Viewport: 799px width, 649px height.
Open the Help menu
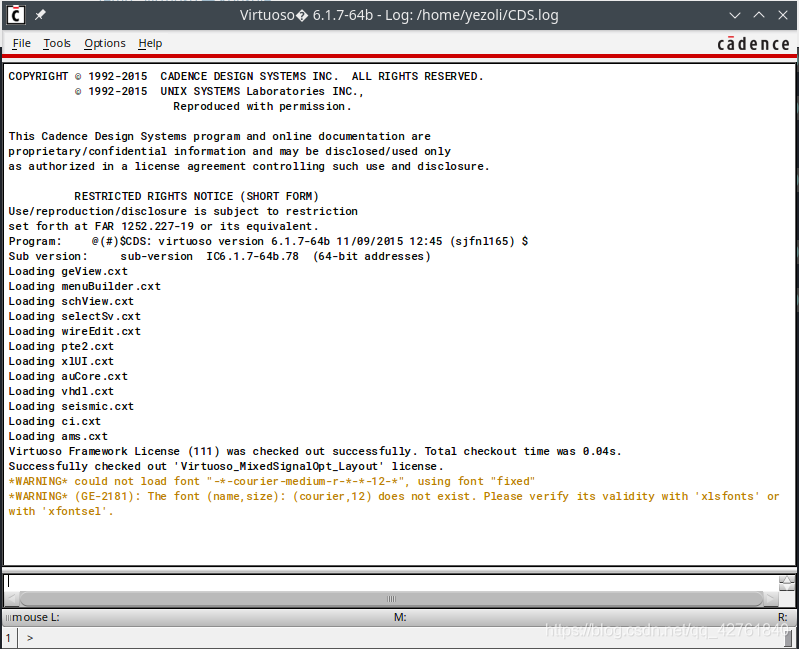[x=150, y=43]
